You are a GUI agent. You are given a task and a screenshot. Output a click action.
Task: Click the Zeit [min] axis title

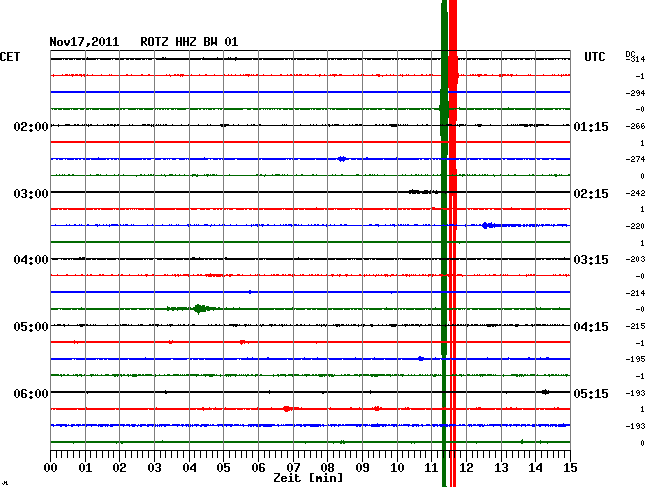tap(308, 478)
